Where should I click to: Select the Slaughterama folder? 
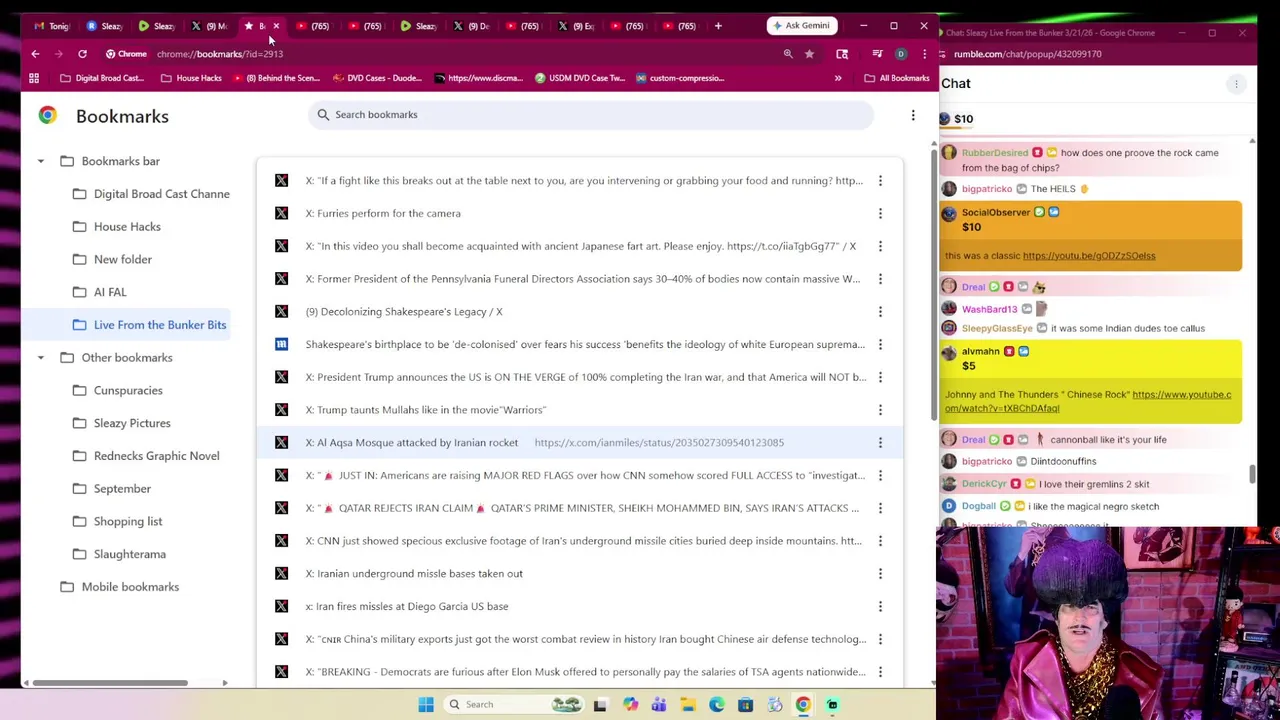point(120,554)
